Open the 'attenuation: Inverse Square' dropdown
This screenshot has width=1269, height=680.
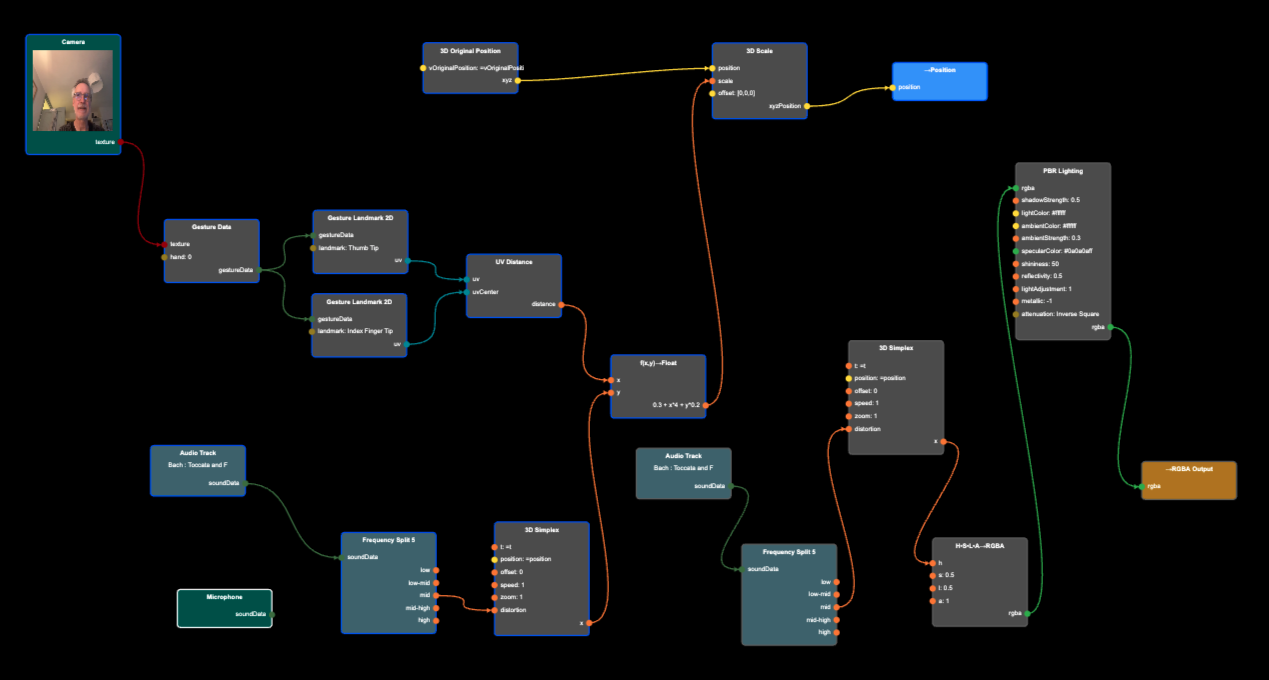(1059, 314)
